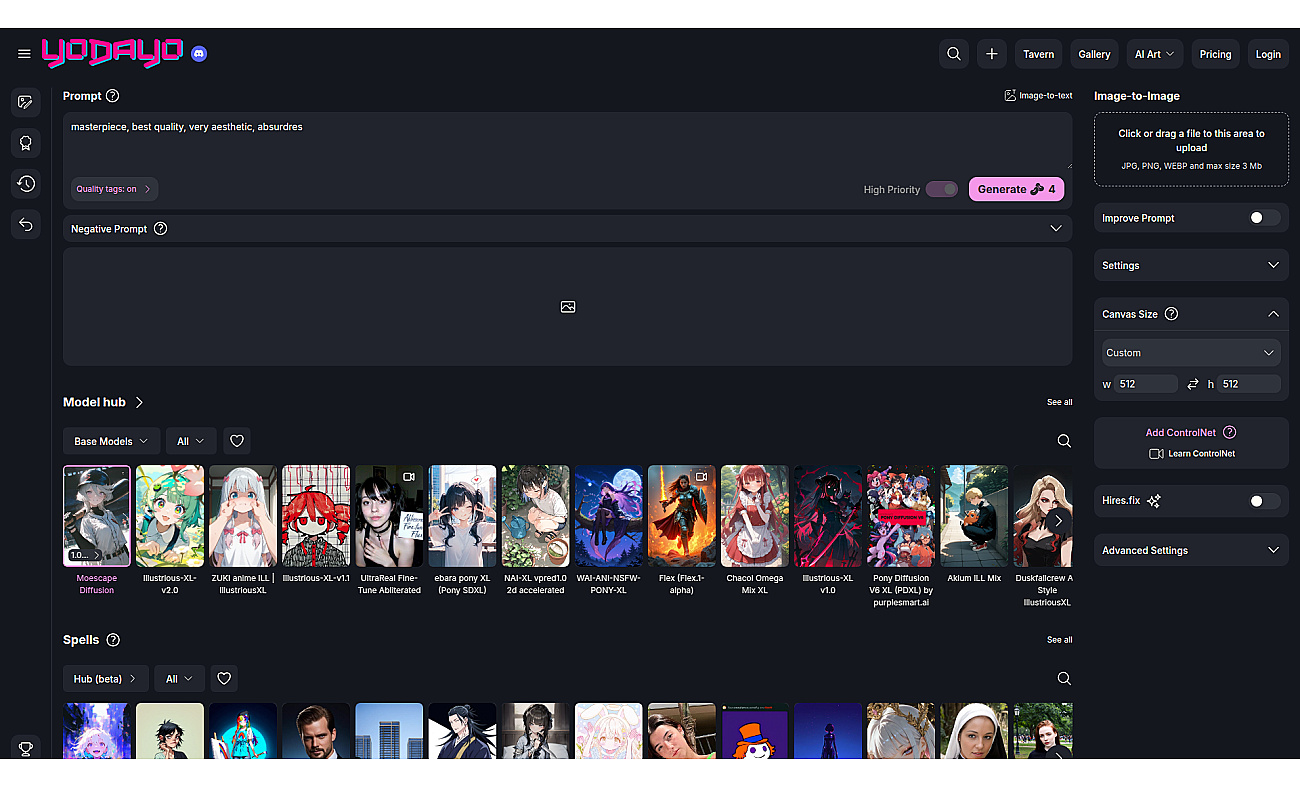Viewport: 1300px width, 788px height.
Task: Show Add ControlNet help icon
Action: 1230,433
